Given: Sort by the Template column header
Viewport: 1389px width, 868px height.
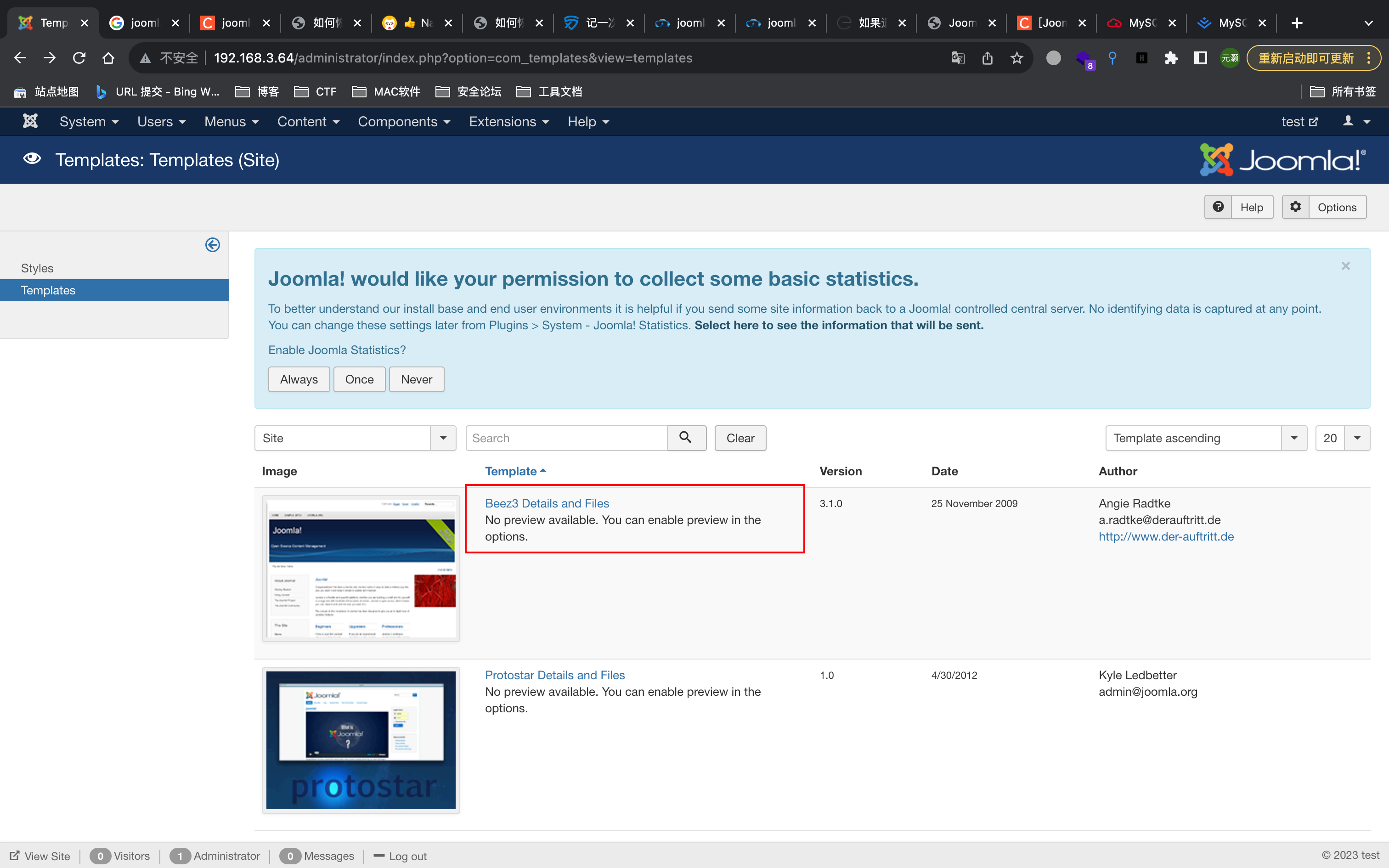Looking at the screenshot, I should [515, 471].
